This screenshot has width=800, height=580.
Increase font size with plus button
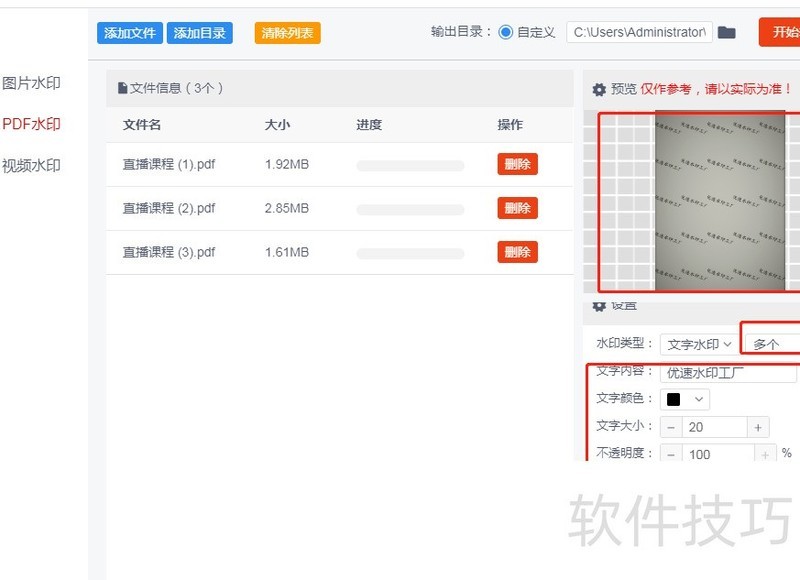point(758,427)
